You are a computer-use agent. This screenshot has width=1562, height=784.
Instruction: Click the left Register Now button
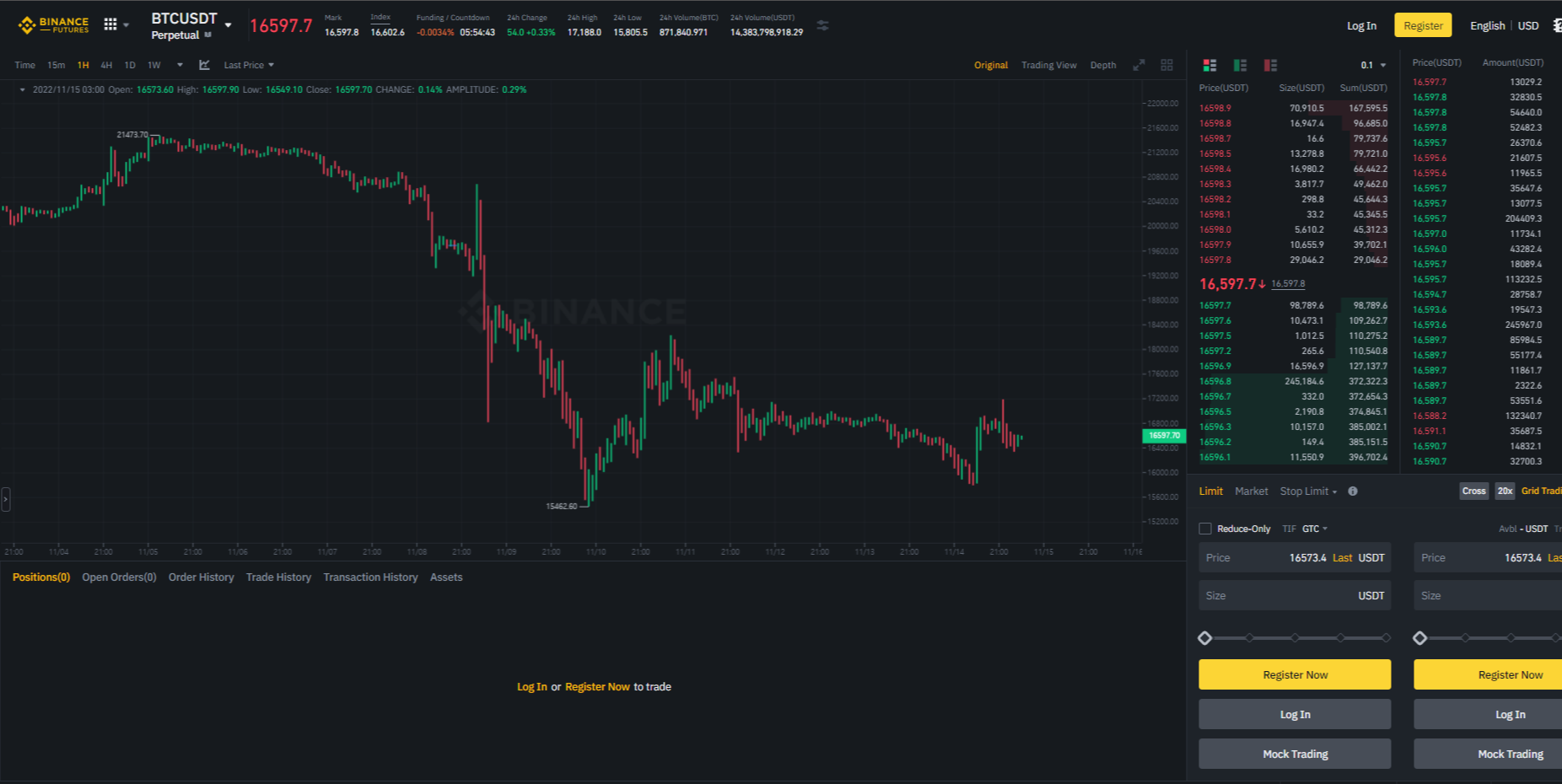click(1295, 674)
